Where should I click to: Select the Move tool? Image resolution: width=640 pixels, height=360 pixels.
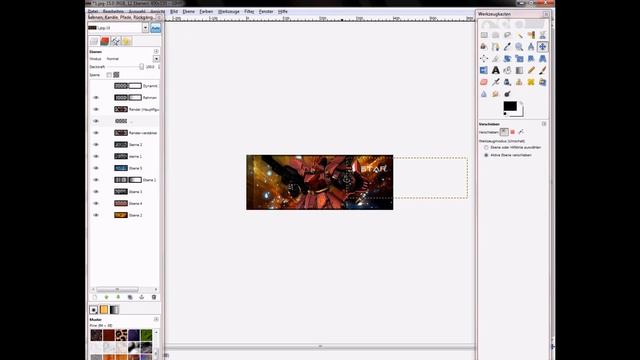[542, 47]
